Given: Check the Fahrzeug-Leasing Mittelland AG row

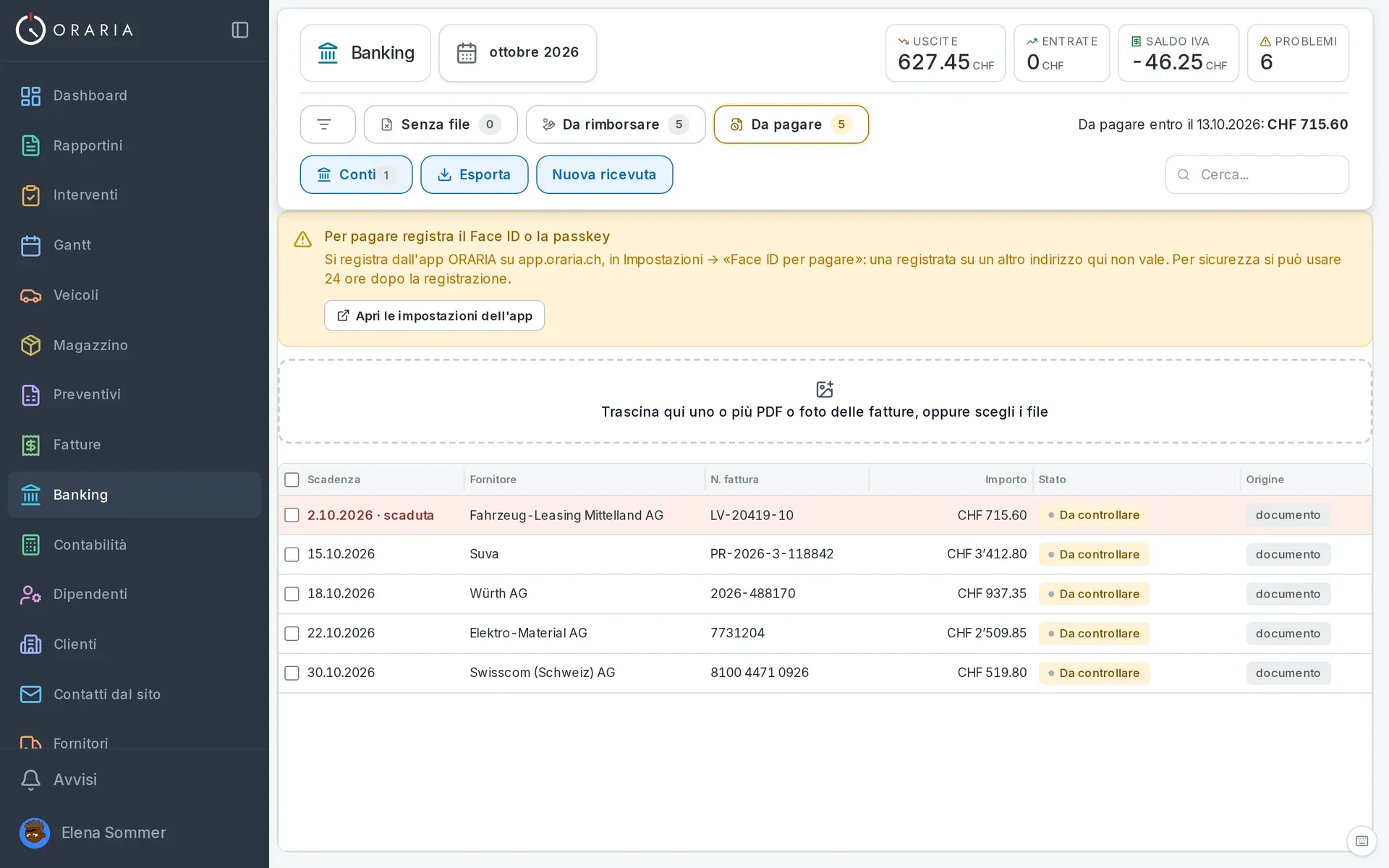Looking at the screenshot, I should coord(292,515).
